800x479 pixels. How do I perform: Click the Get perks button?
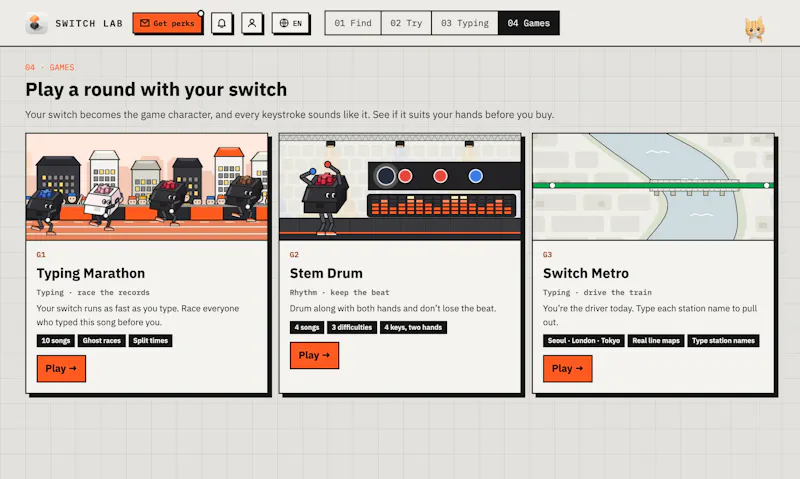tap(167, 23)
